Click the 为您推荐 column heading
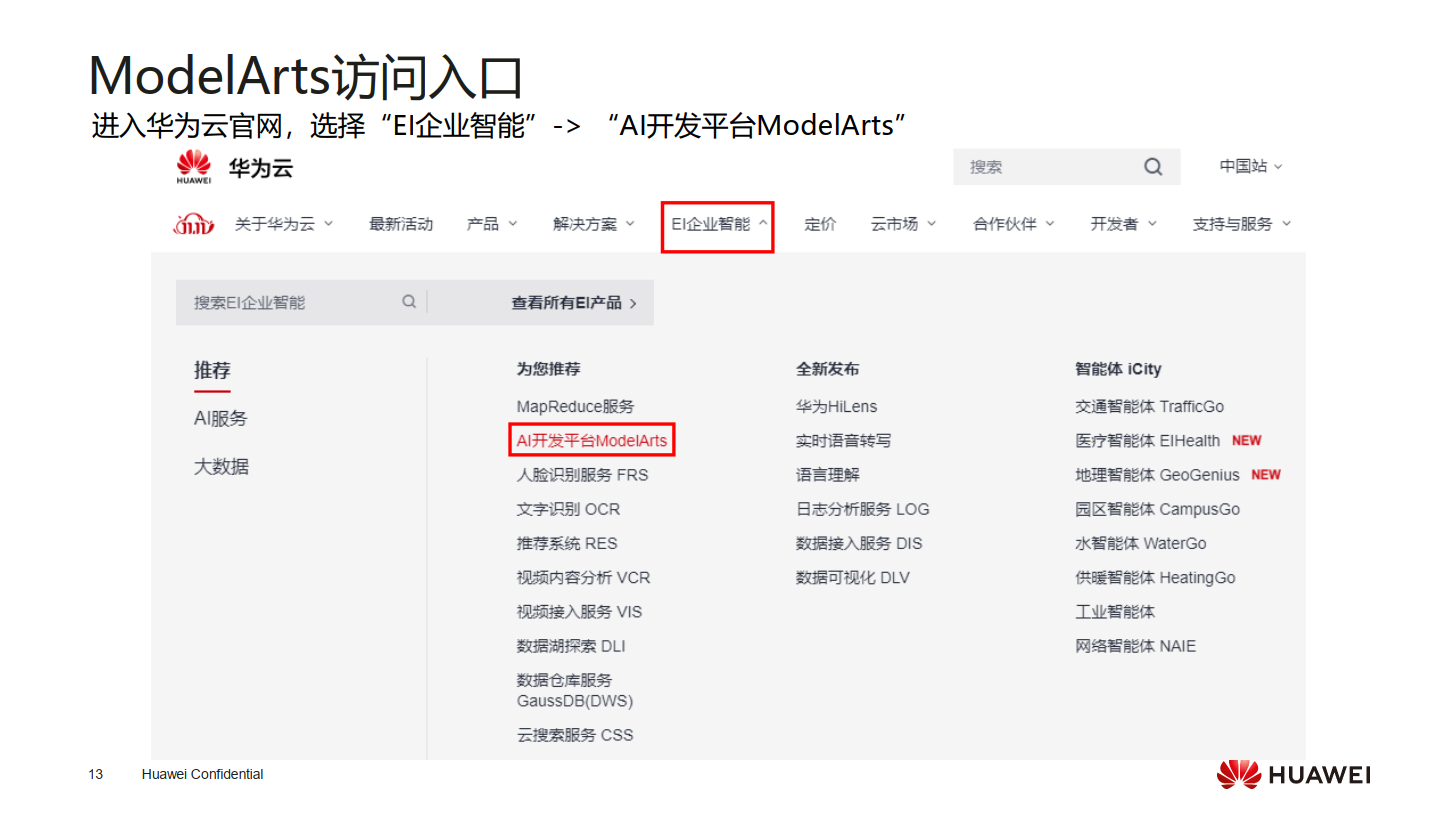This screenshot has height=817, width=1455. (x=548, y=369)
